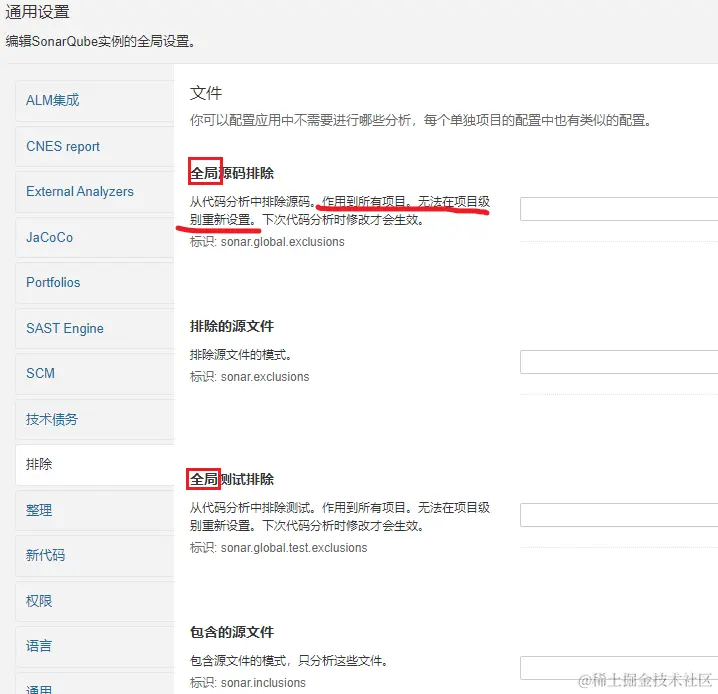Open SAST Engine settings

coord(95,328)
